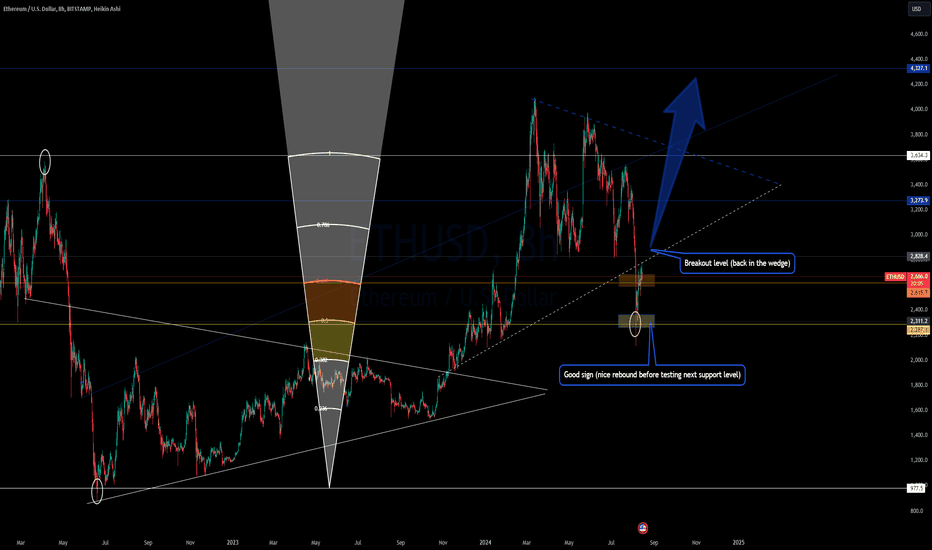The width and height of the screenshot is (932, 550).
Task: Click the orange 2,615.7 price label
Action: click(x=918, y=293)
